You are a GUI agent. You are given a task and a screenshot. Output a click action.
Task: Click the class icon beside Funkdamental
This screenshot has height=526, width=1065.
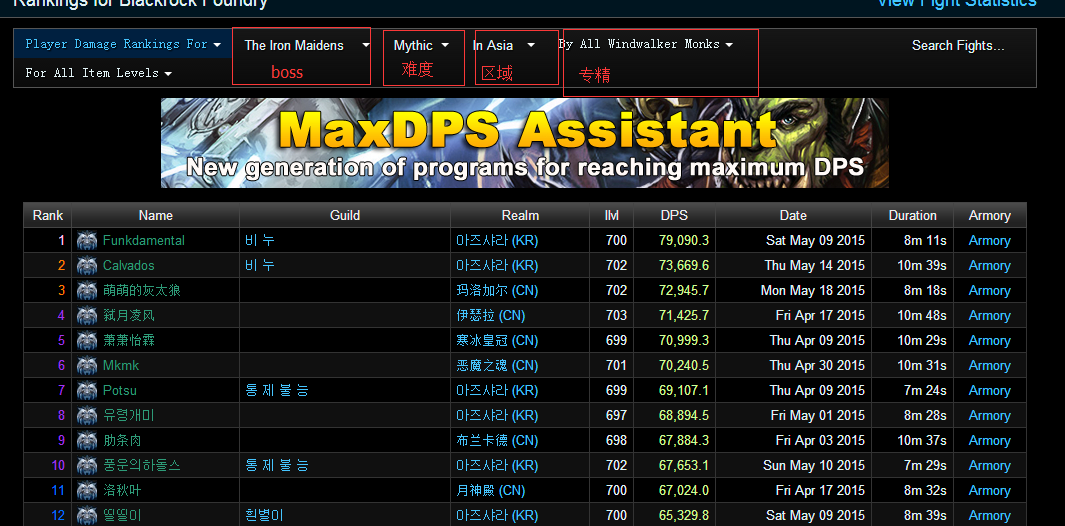coord(87,241)
